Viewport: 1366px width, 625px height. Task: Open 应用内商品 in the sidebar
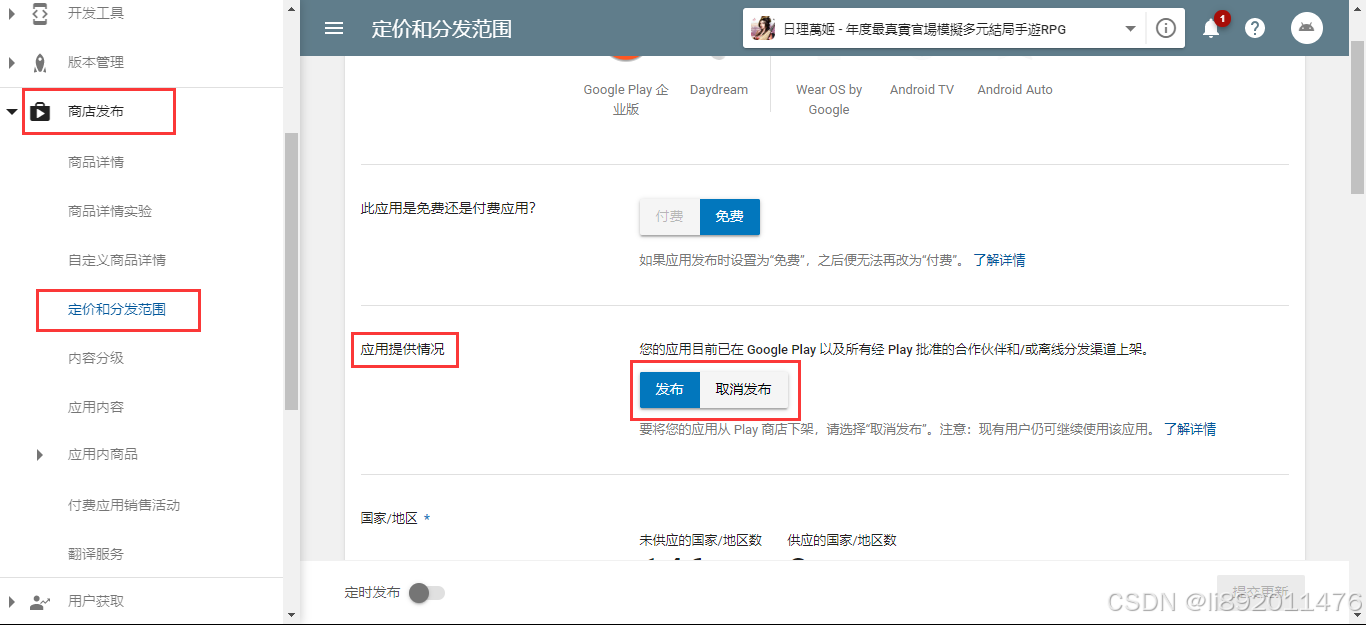(103, 454)
